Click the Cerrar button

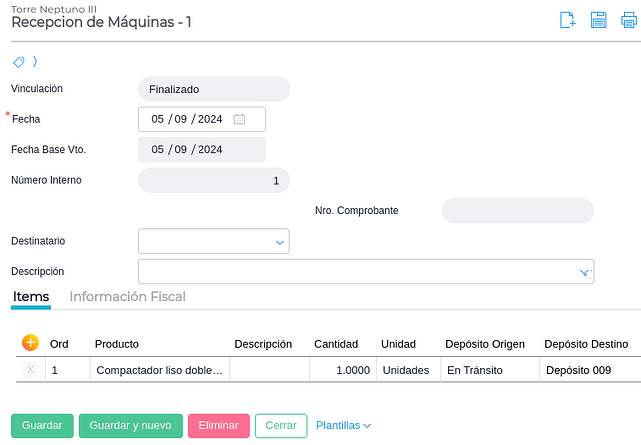[281, 425]
